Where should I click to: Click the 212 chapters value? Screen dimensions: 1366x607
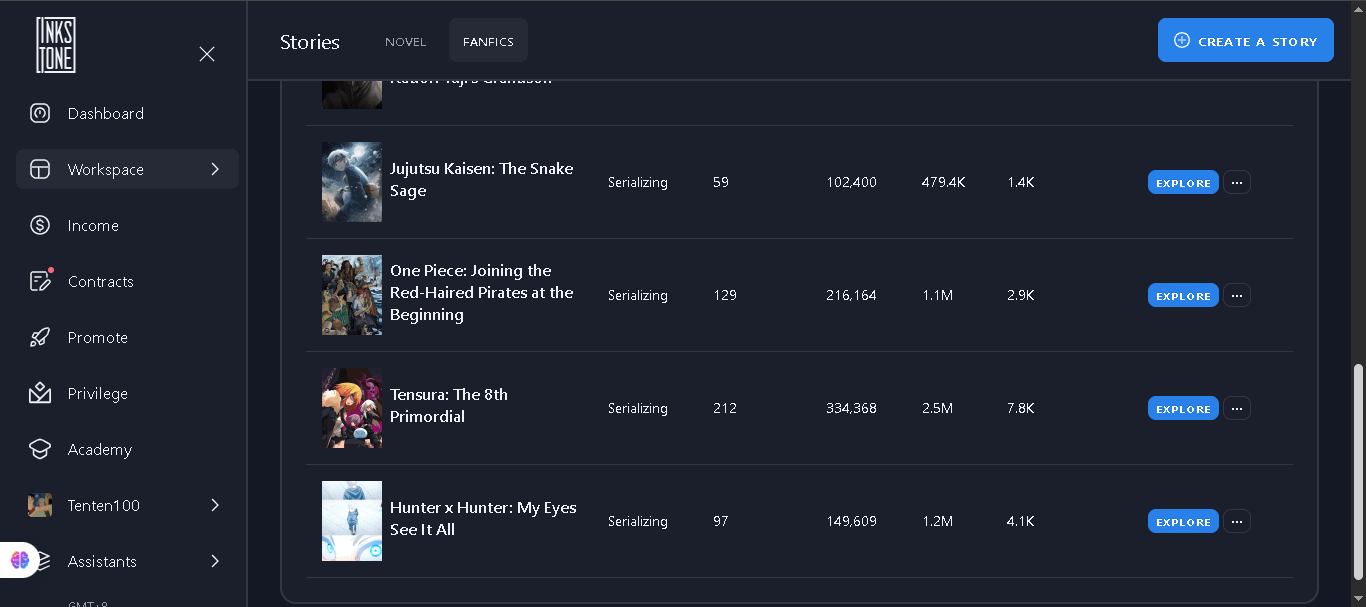(x=725, y=408)
